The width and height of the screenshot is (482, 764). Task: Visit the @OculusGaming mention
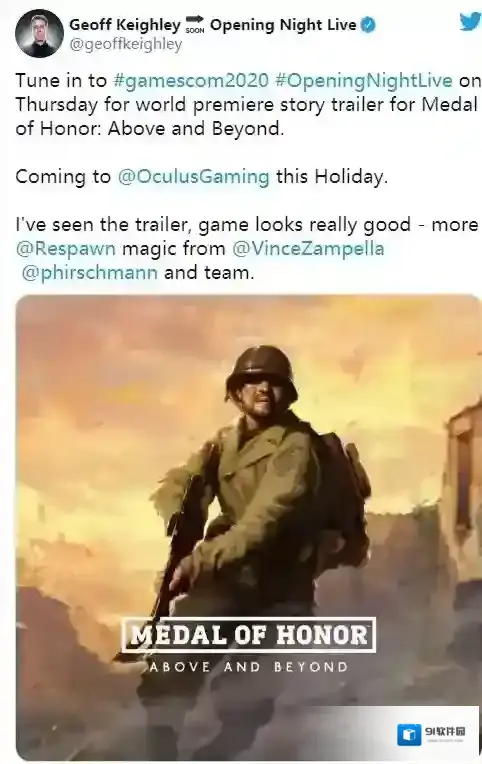click(193, 176)
